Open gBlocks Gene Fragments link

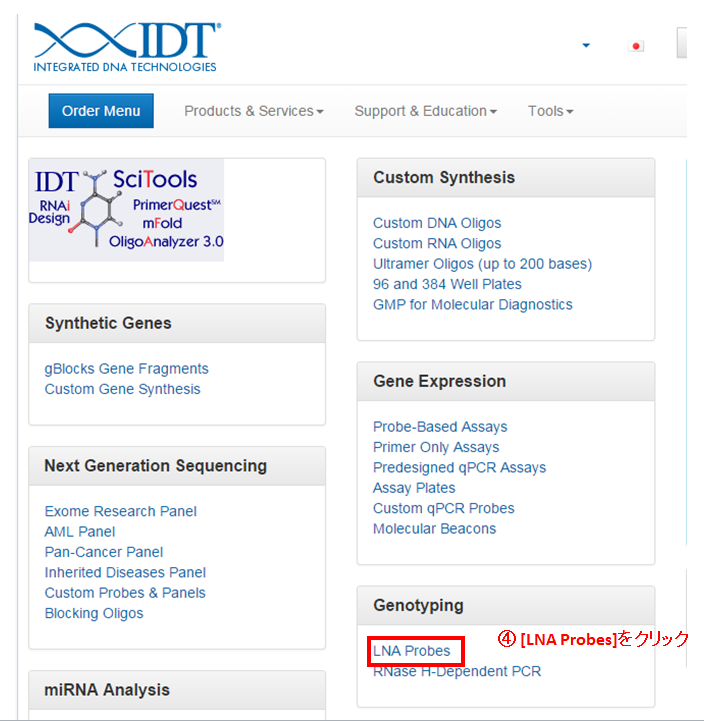pos(126,369)
